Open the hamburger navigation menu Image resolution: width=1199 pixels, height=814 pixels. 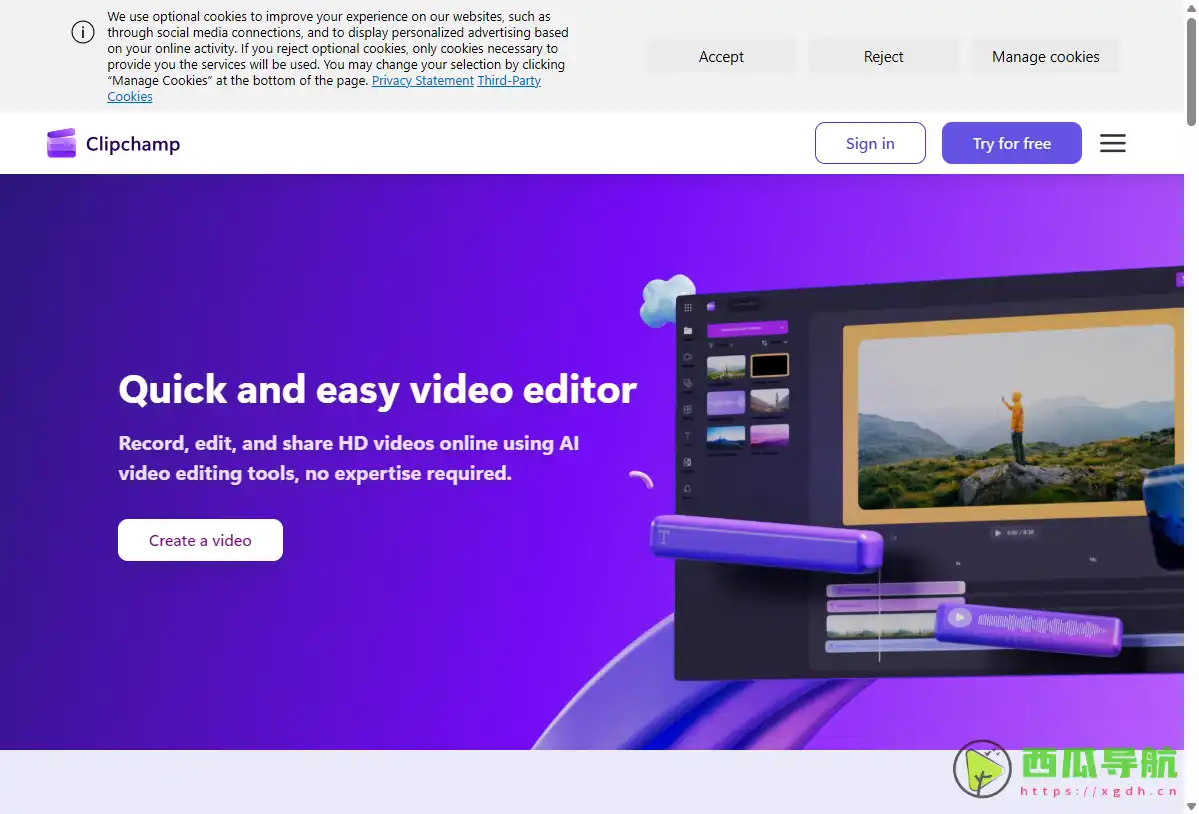pyautogui.click(x=1112, y=143)
